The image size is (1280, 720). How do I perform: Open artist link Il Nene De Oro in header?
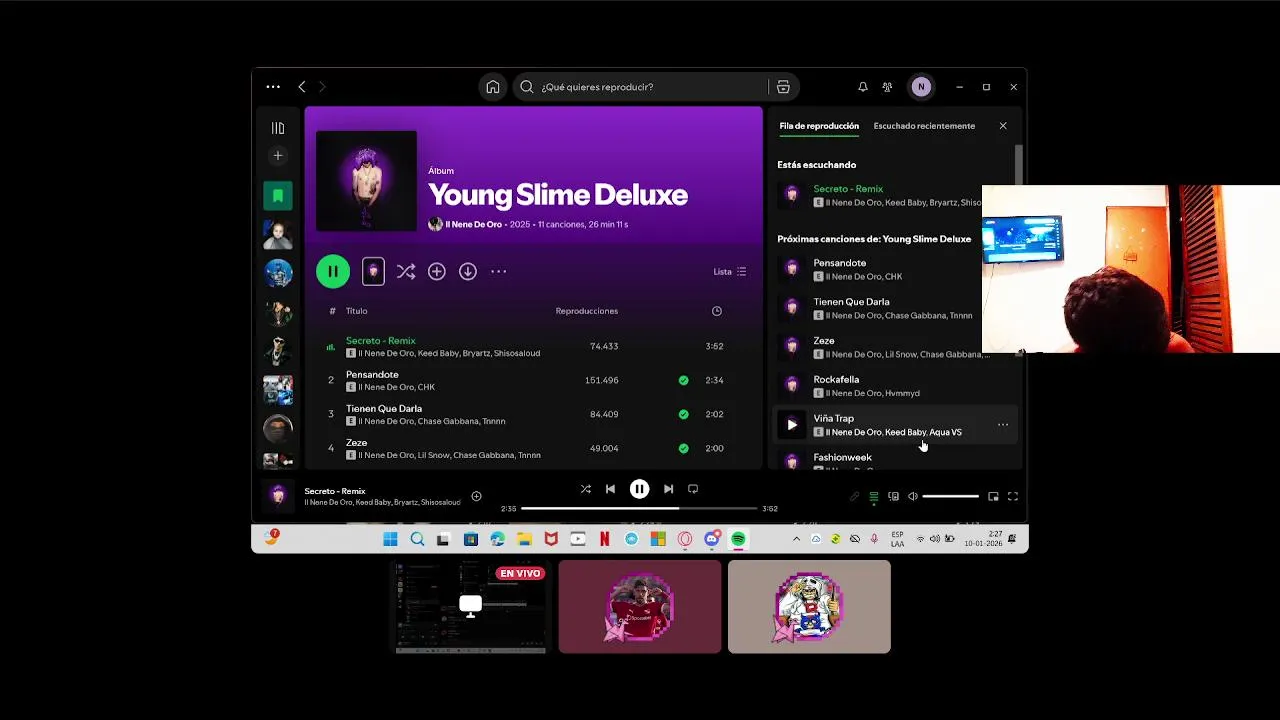click(473, 225)
